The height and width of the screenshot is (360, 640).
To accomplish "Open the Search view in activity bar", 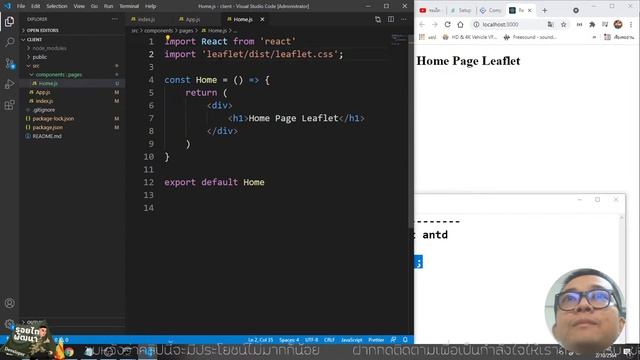I will (x=9, y=42).
